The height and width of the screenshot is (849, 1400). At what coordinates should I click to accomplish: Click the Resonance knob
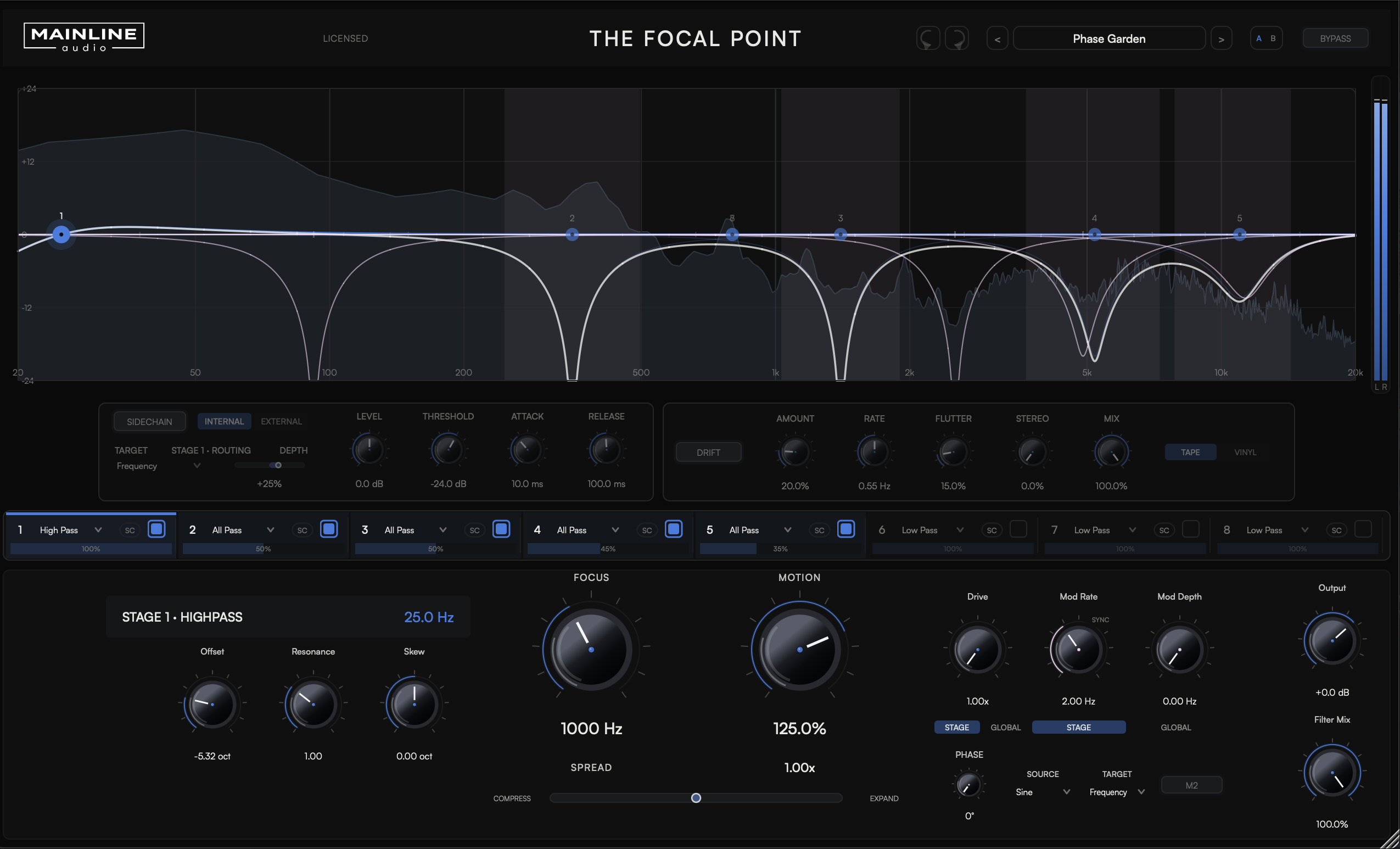tap(313, 704)
